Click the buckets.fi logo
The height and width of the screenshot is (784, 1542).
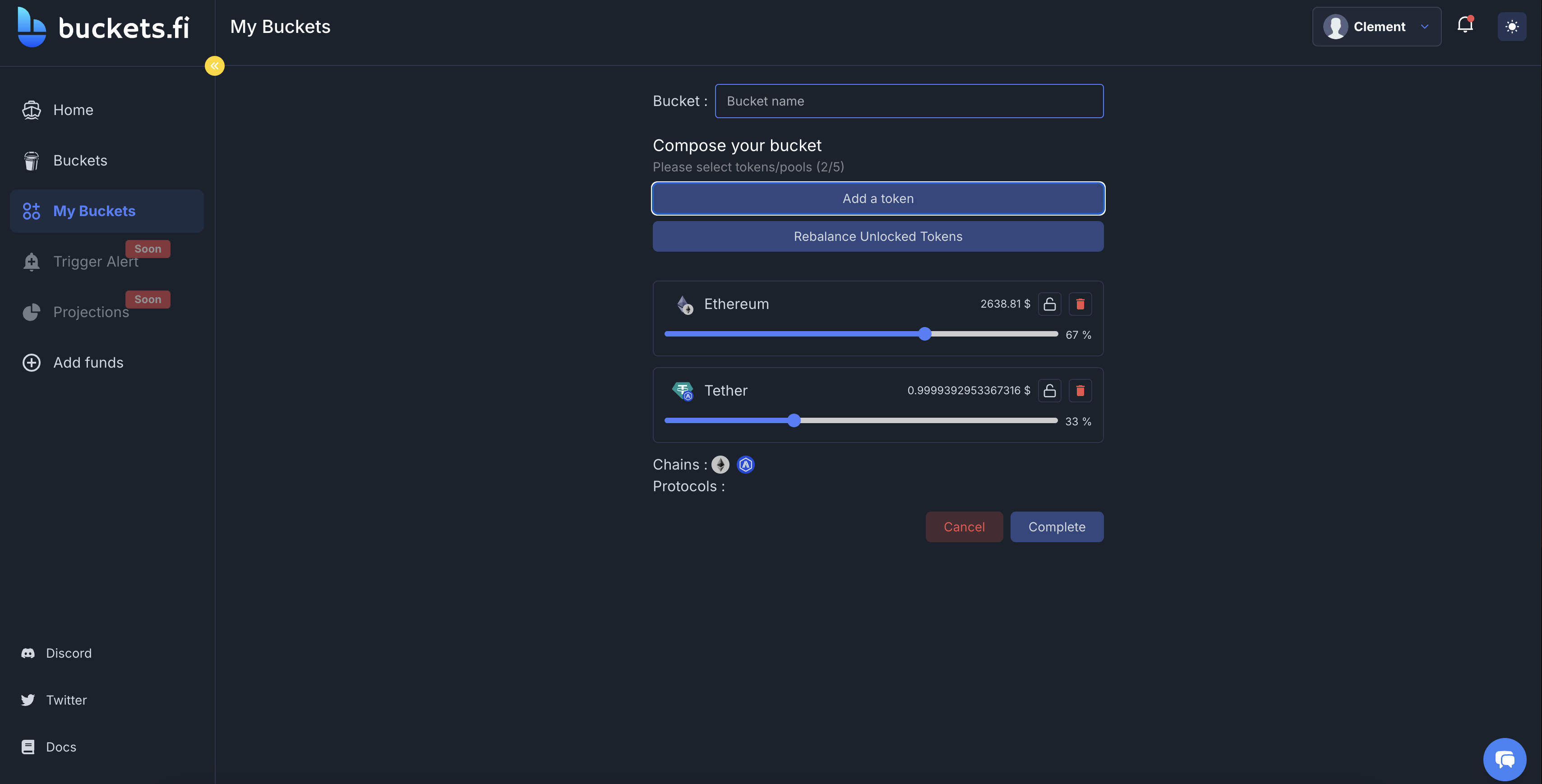click(x=103, y=27)
